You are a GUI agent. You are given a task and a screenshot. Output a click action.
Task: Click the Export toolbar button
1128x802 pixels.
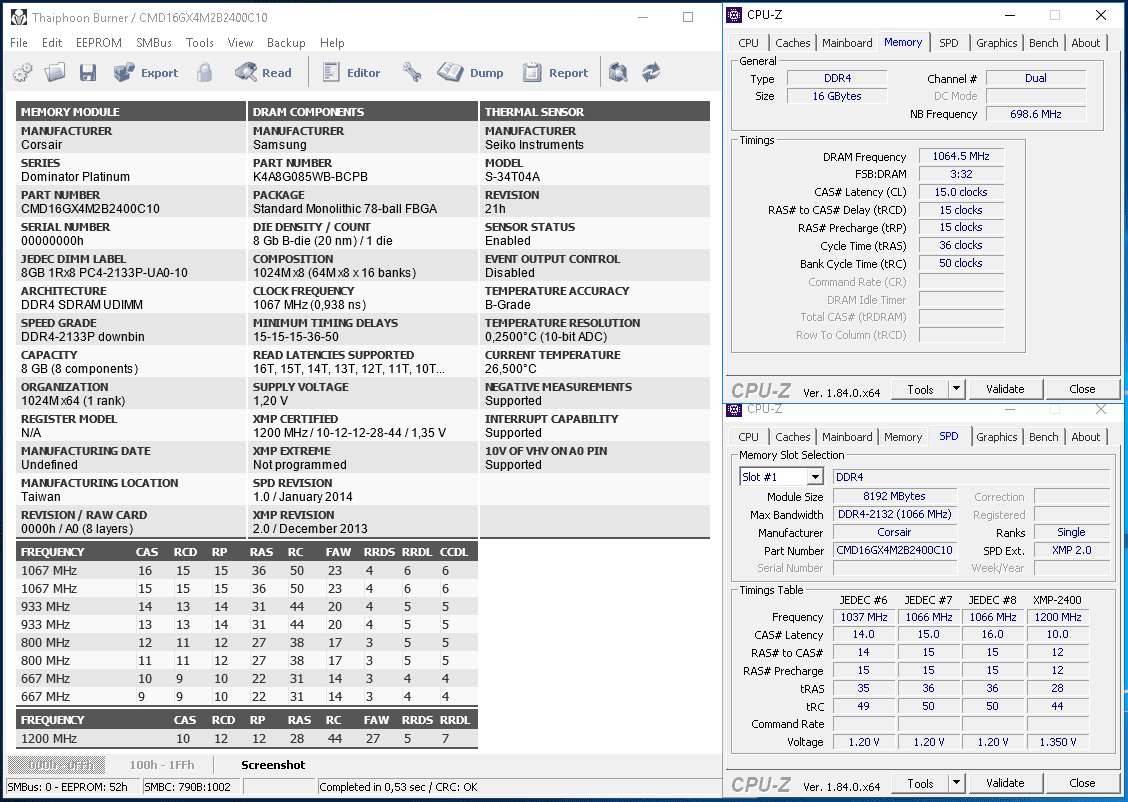[146, 73]
